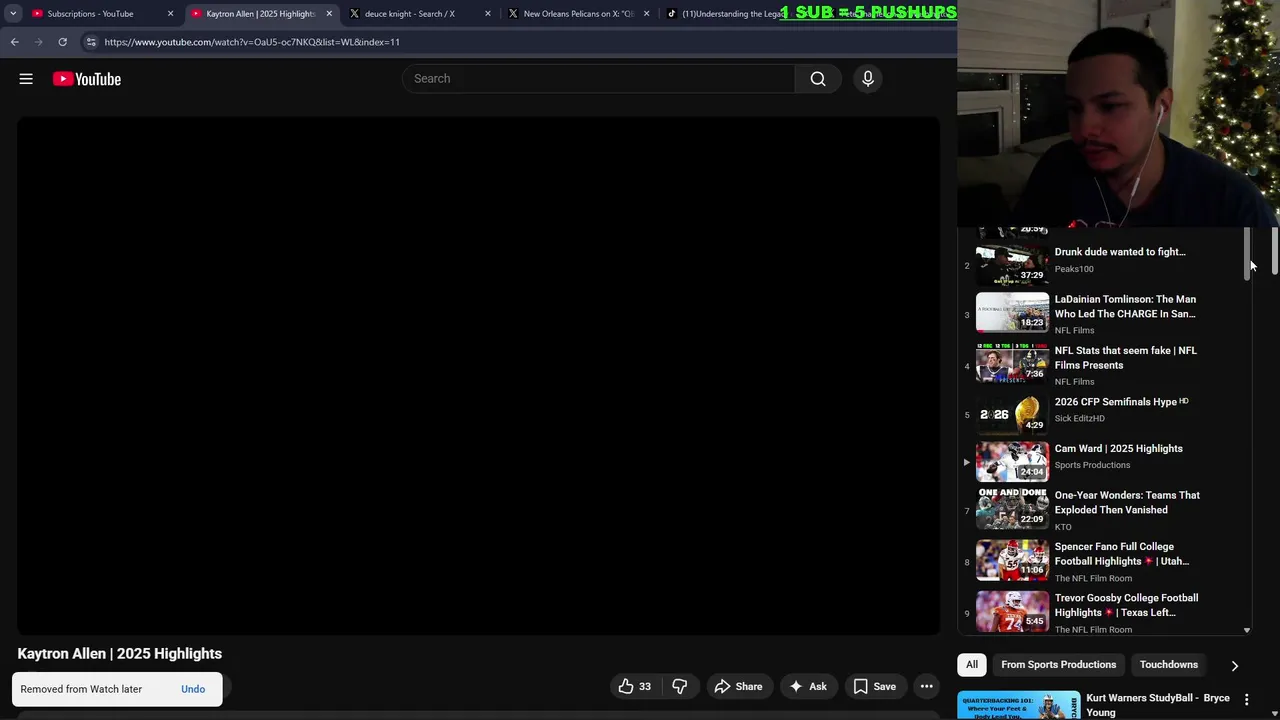Open Cam Ward | 2025 Highlights title

pyautogui.click(x=1118, y=449)
